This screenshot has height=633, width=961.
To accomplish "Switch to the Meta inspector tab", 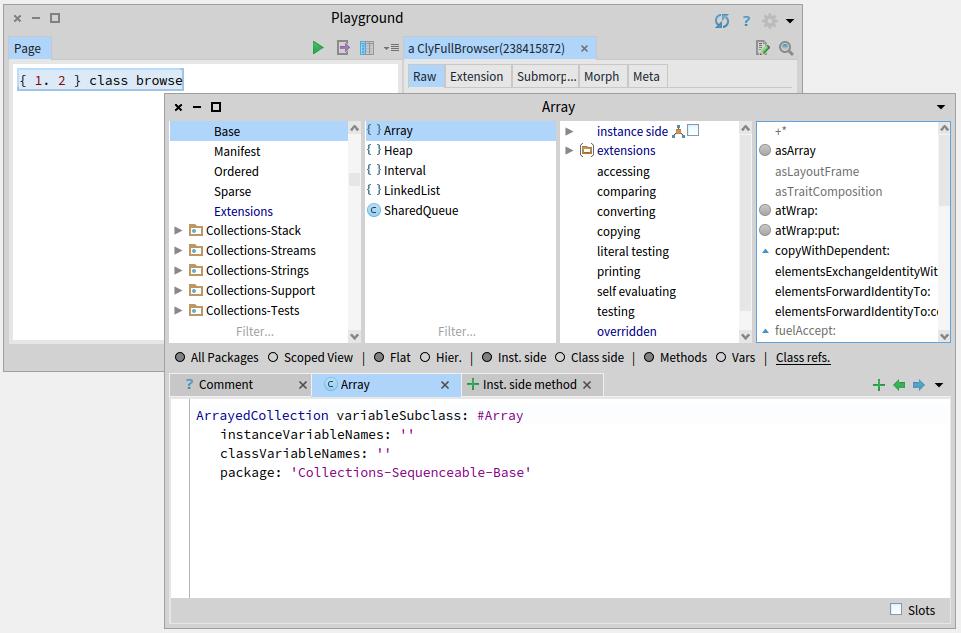I will point(646,77).
